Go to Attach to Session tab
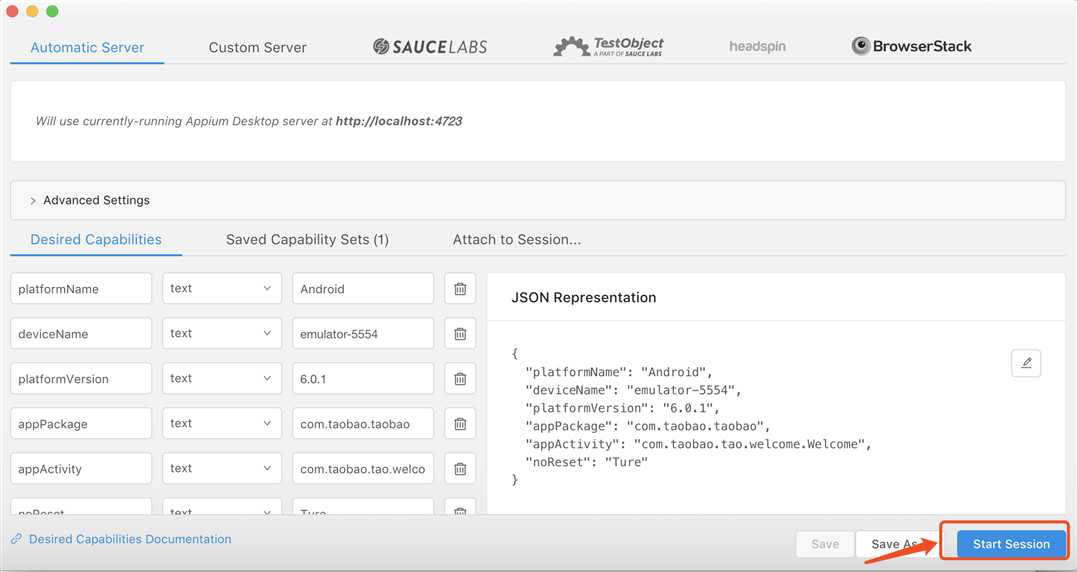 pyautogui.click(x=517, y=240)
